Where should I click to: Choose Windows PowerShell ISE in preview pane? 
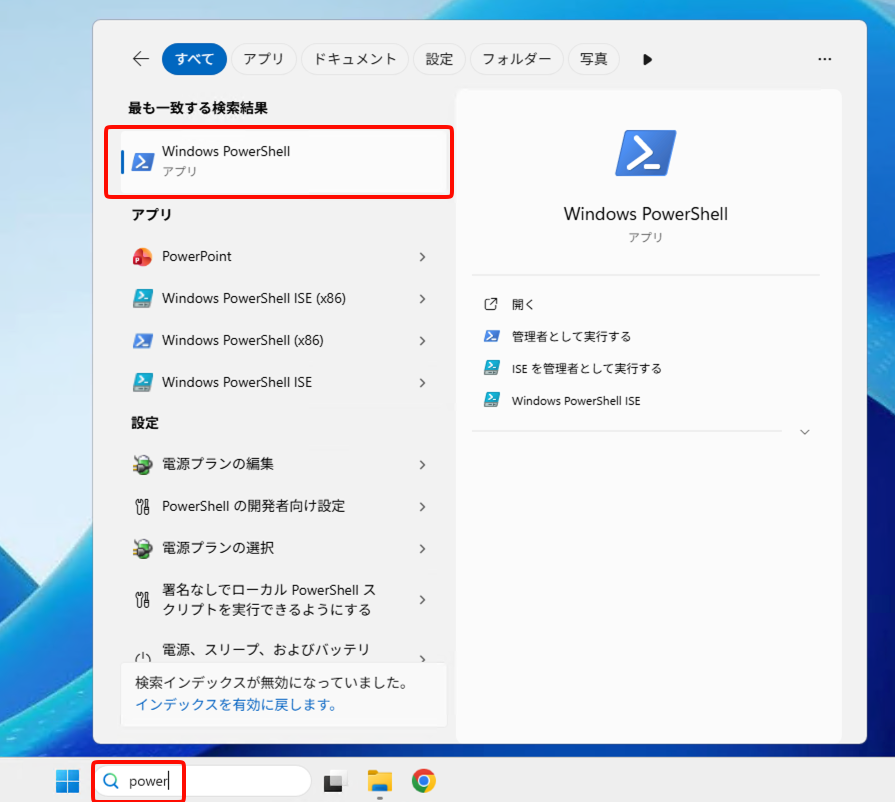(576, 401)
